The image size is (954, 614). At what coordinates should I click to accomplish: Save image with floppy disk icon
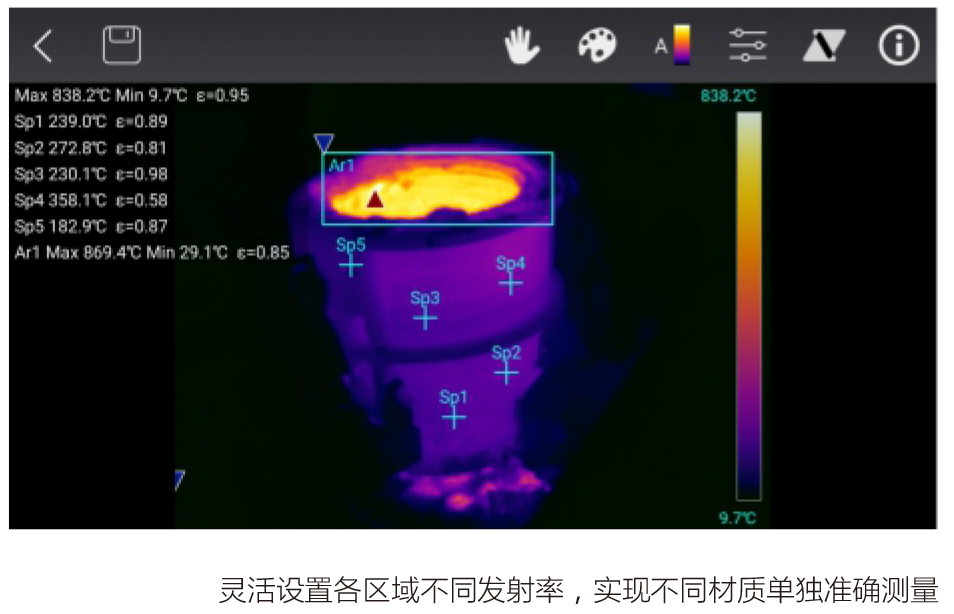tap(122, 46)
